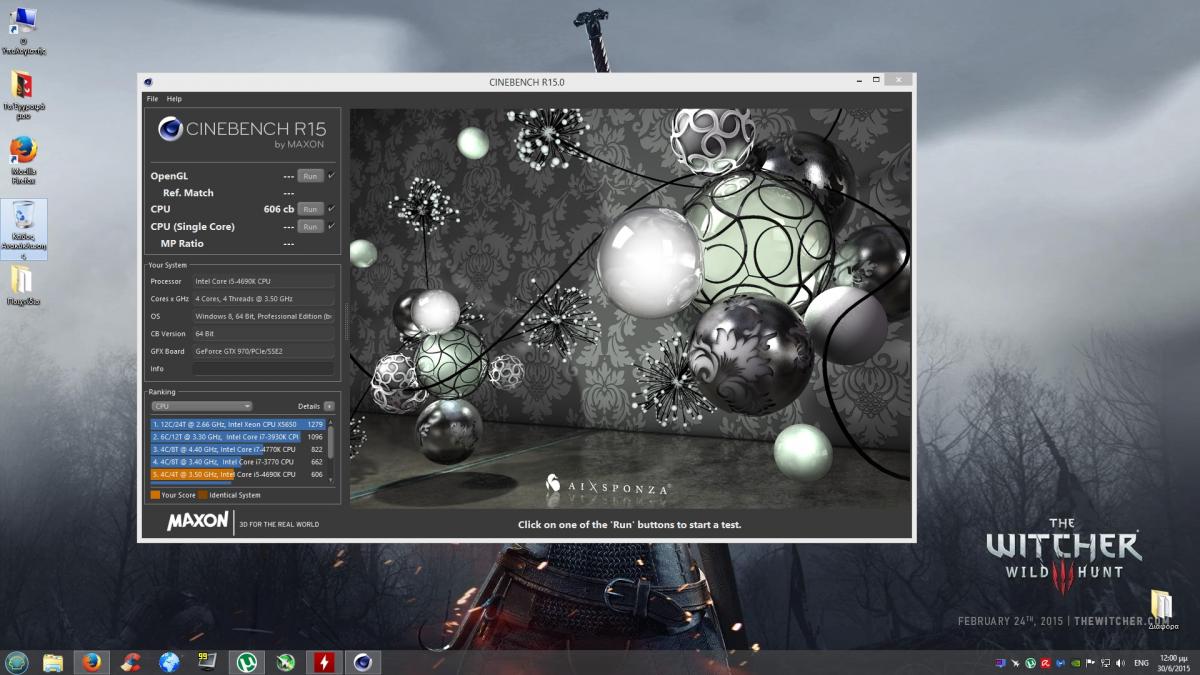Switch to Firefox in the taskbar
The height and width of the screenshot is (675, 1200).
click(92, 662)
